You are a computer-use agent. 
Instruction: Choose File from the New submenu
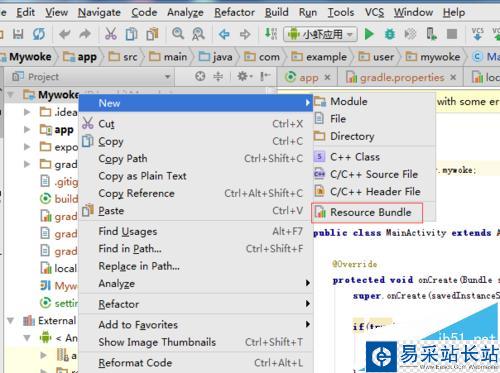(x=374, y=119)
